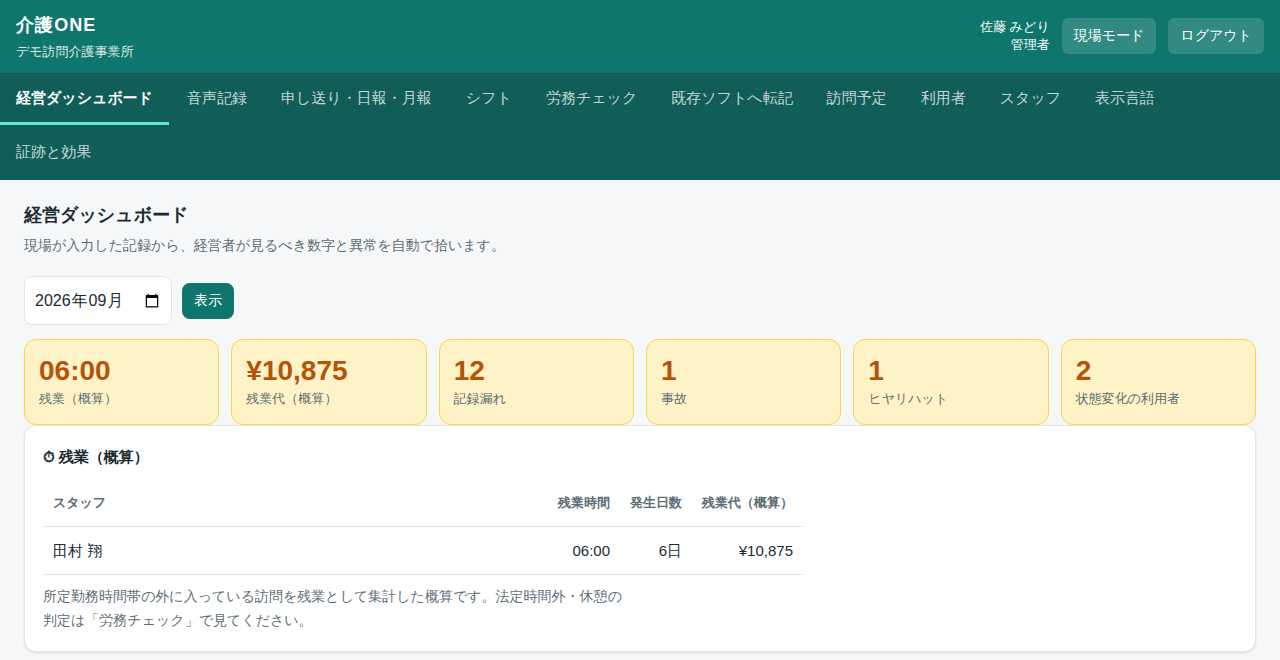
Task: Click the 介護ONE app title
Action: (x=56, y=26)
